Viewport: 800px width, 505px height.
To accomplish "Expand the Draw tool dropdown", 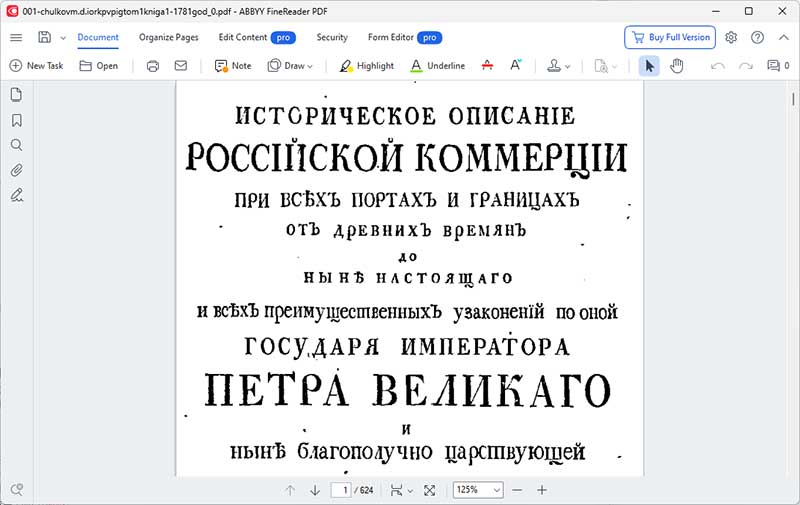I will coord(291,66).
